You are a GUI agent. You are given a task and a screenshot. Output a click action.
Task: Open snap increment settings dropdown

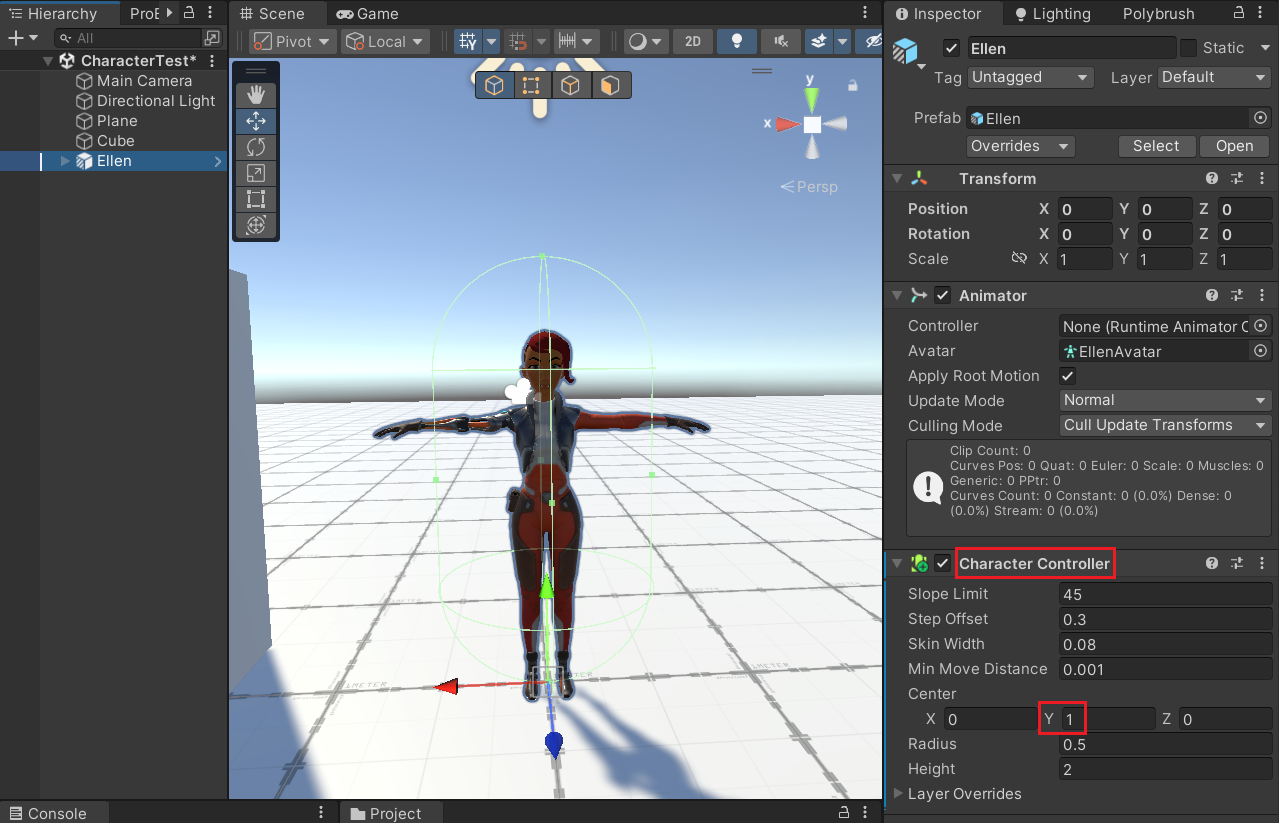pos(576,42)
